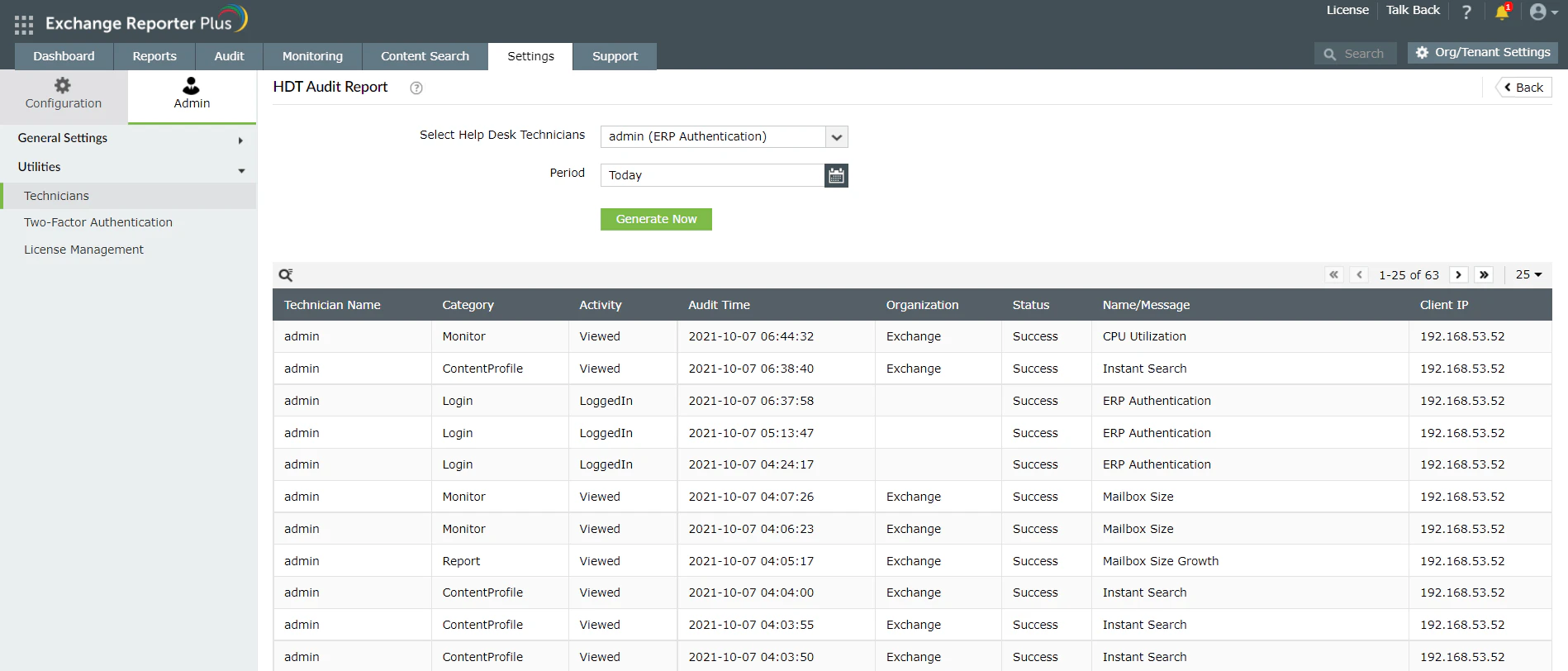Open Two-Factor Authentication settings
The image size is (1568, 671).
[x=98, y=222]
